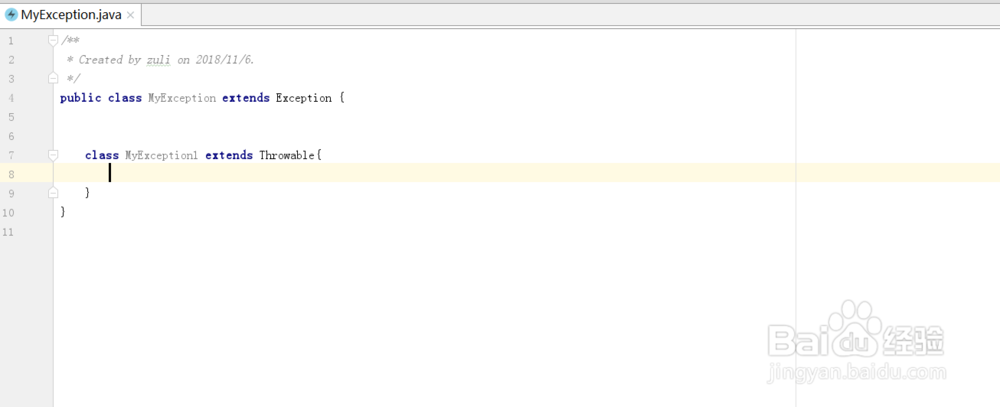Collapse the MyException1 class fold on line 7
Screen dimensions: 1000x407
[52, 155]
